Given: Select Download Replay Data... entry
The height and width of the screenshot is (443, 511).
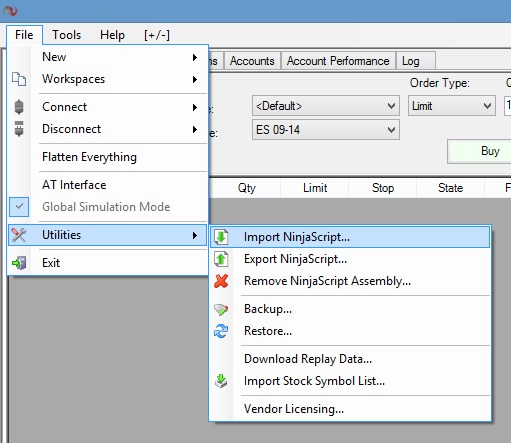Looking at the screenshot, I should [350, 359].
